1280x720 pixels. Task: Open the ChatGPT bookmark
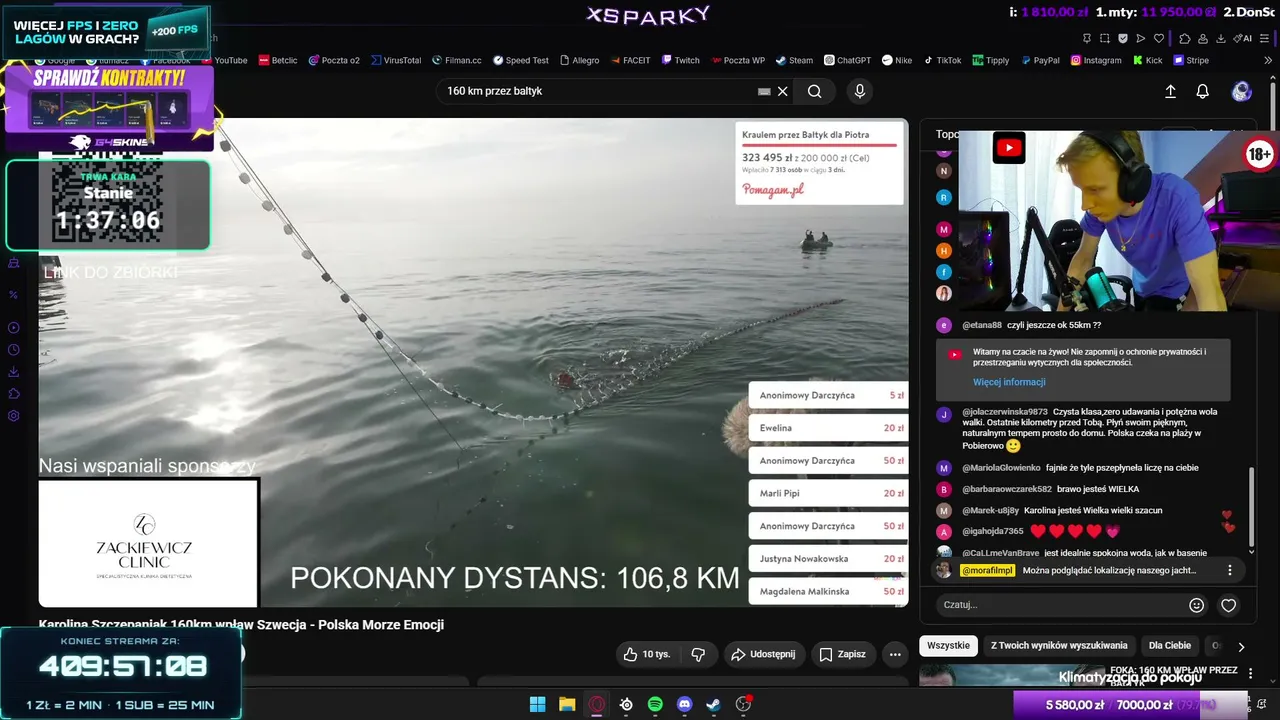[847, 60]
